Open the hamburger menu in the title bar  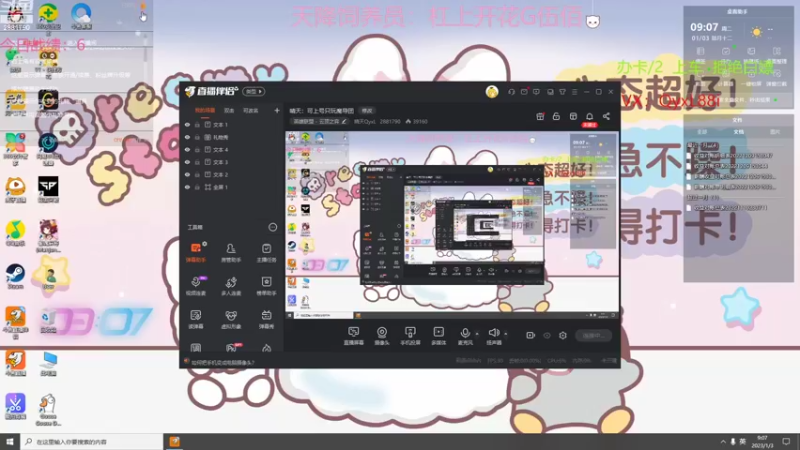574,92
